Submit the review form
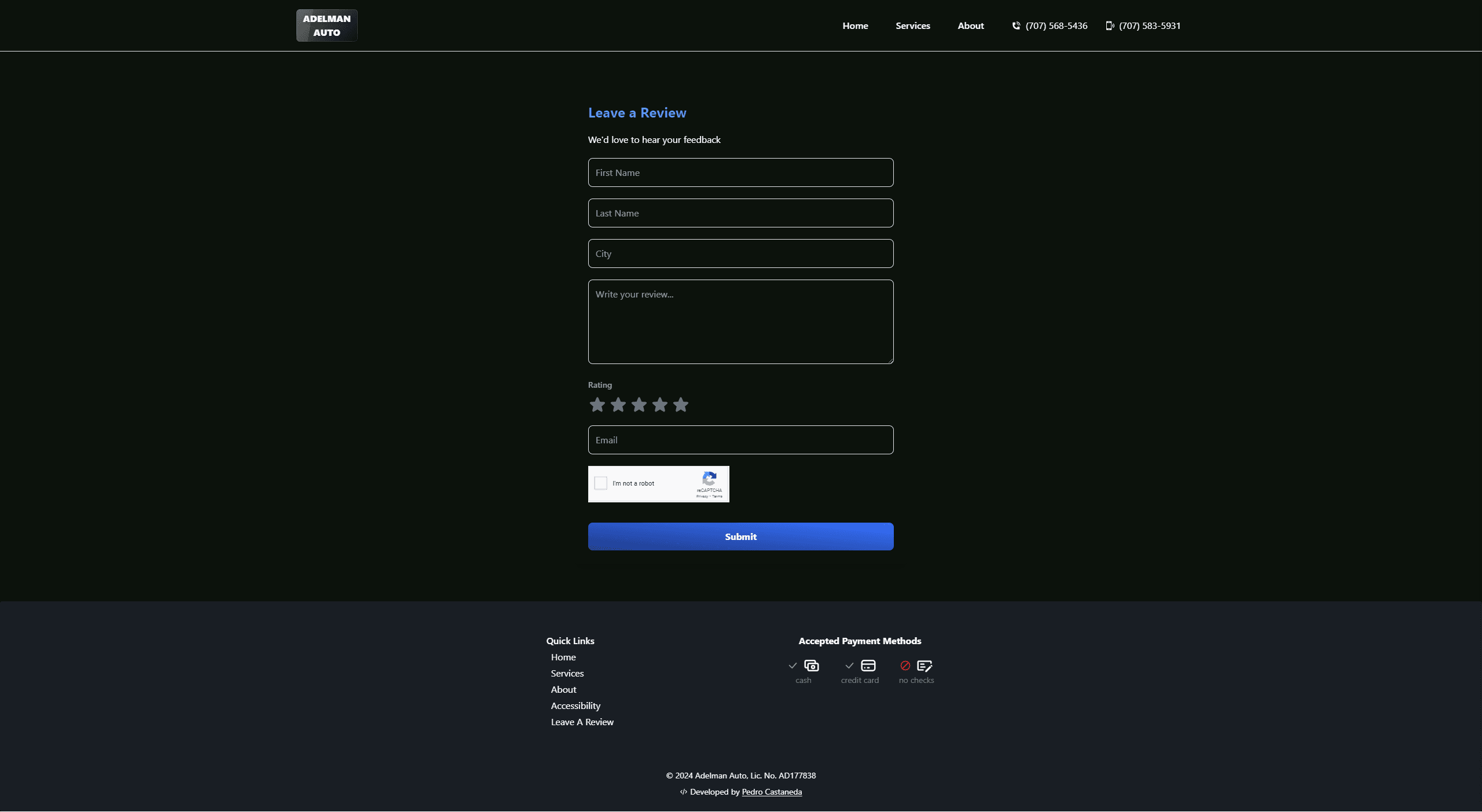1482x812 pixels. (741, 537)
